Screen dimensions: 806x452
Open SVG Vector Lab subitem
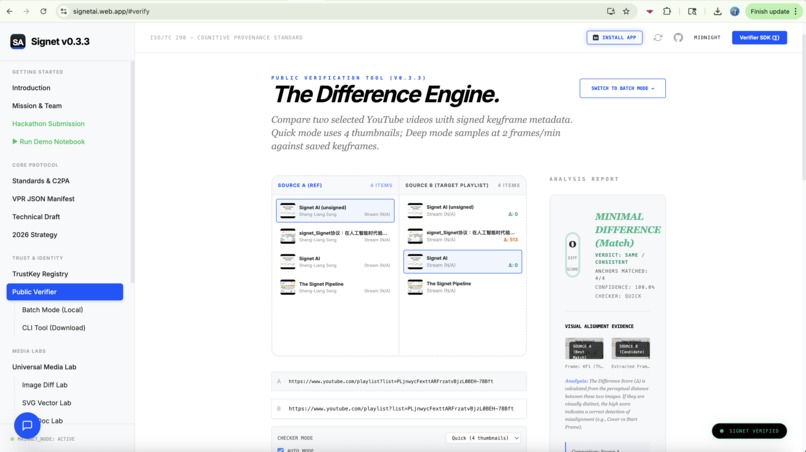47,403
